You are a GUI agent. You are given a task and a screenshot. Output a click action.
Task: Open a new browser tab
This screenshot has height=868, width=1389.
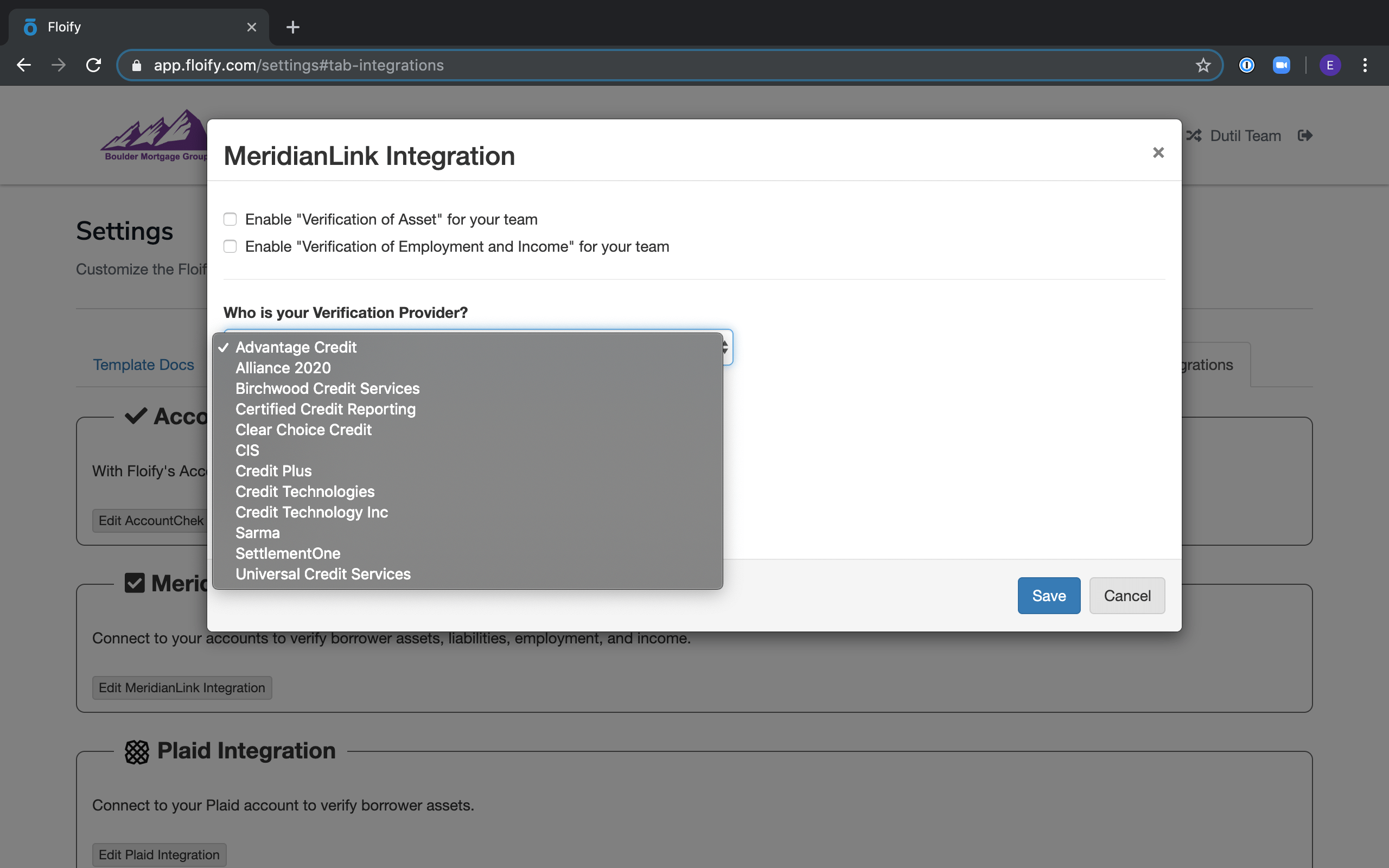click(x=293, y=27)
